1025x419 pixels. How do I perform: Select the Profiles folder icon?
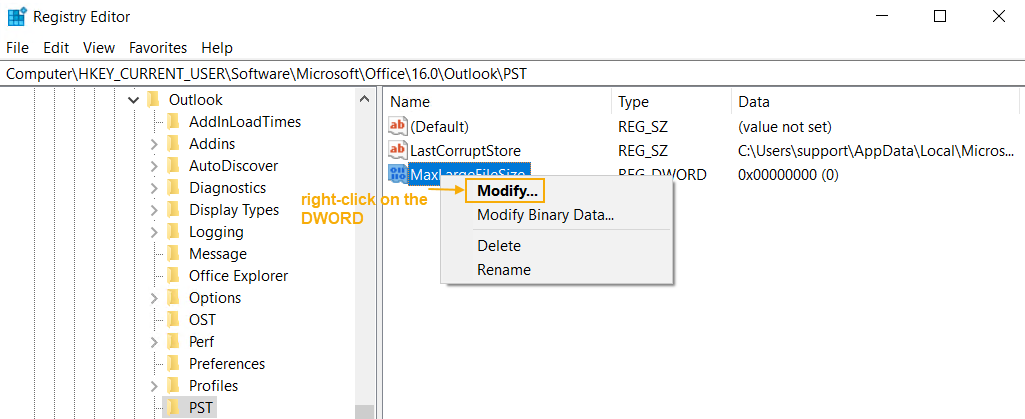tap(173, 386)
